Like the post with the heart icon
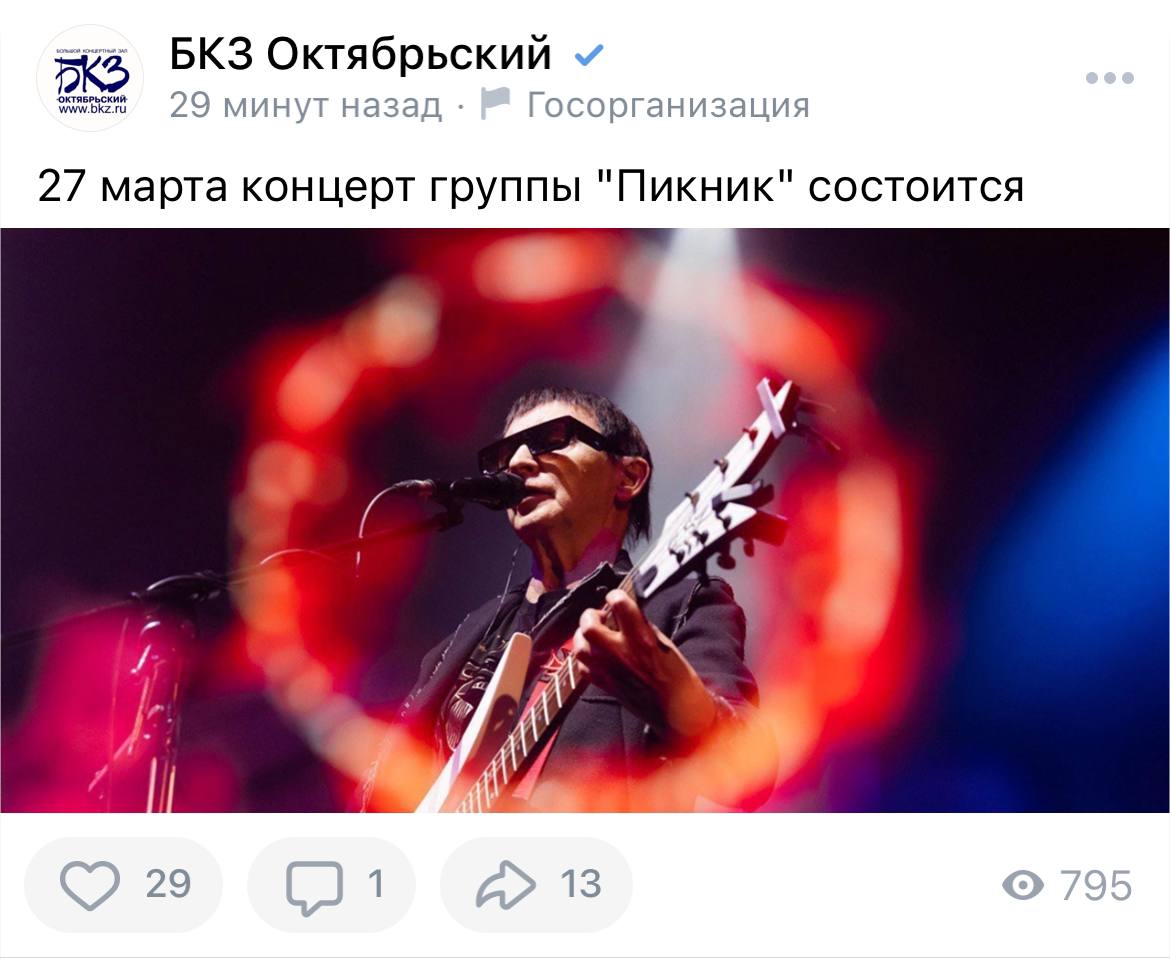The image size is (1170, 960). coord(90,885)
